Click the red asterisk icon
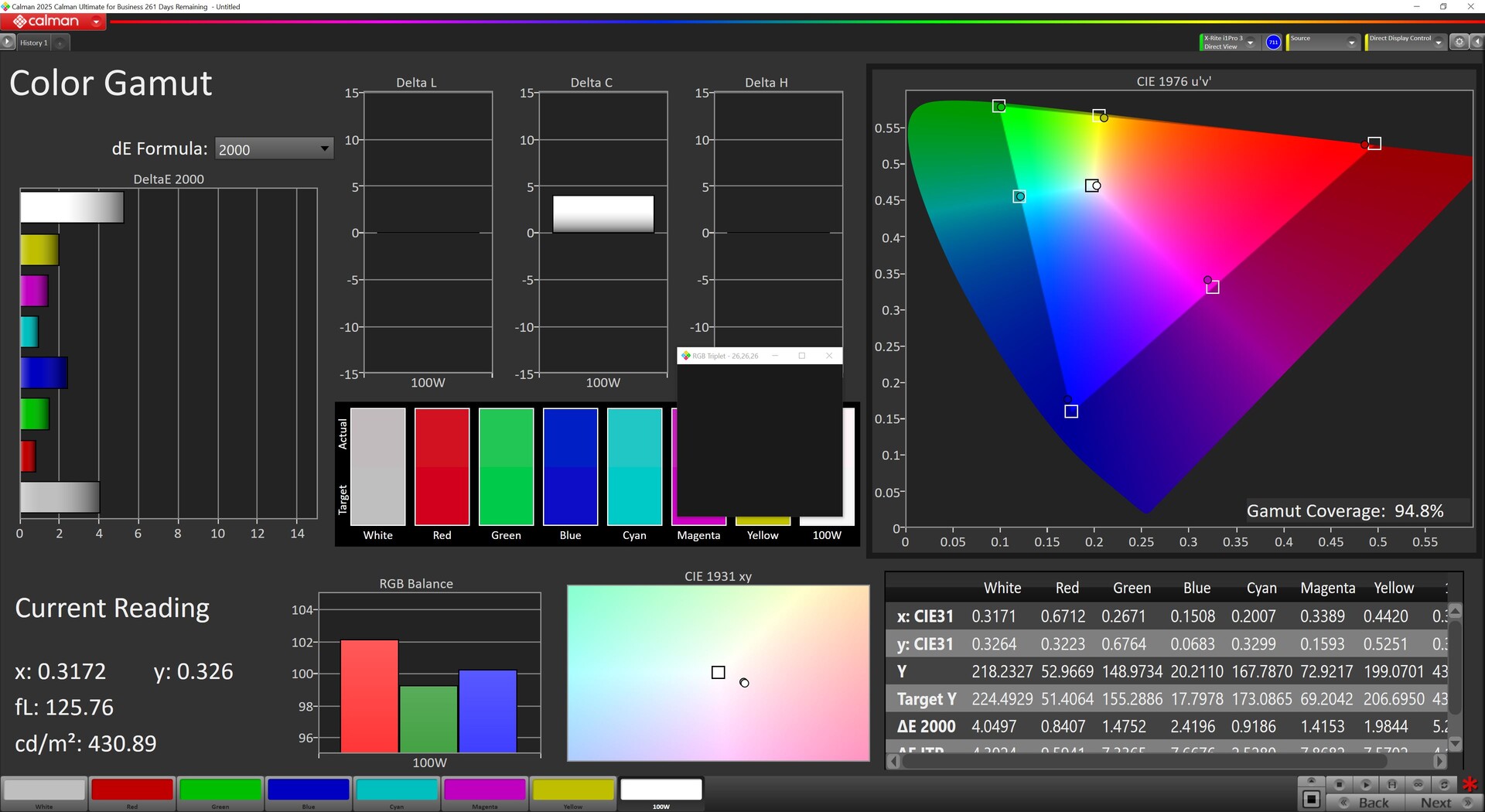 point(1470,785)
